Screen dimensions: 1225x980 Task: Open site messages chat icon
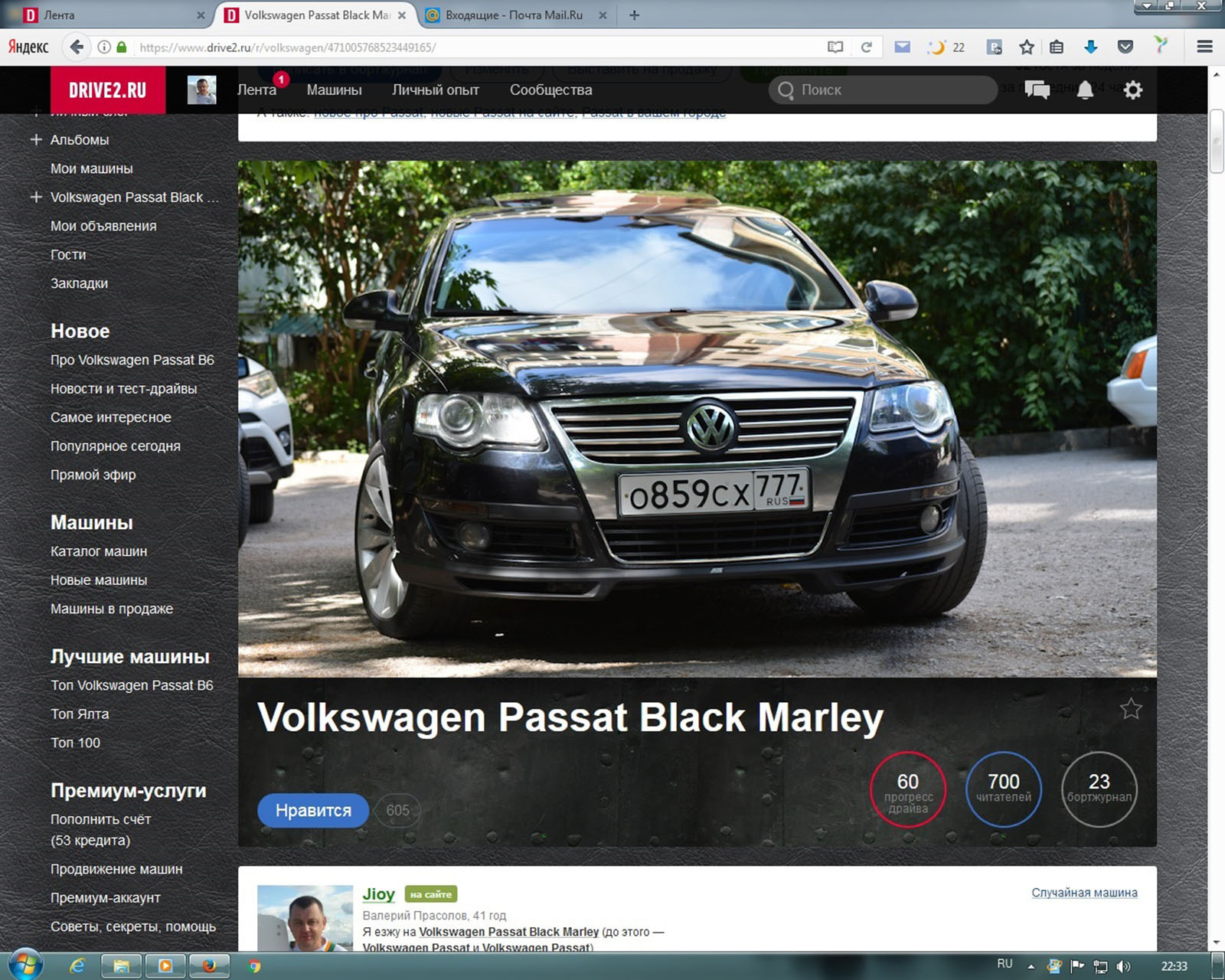tap(1037, 90)
